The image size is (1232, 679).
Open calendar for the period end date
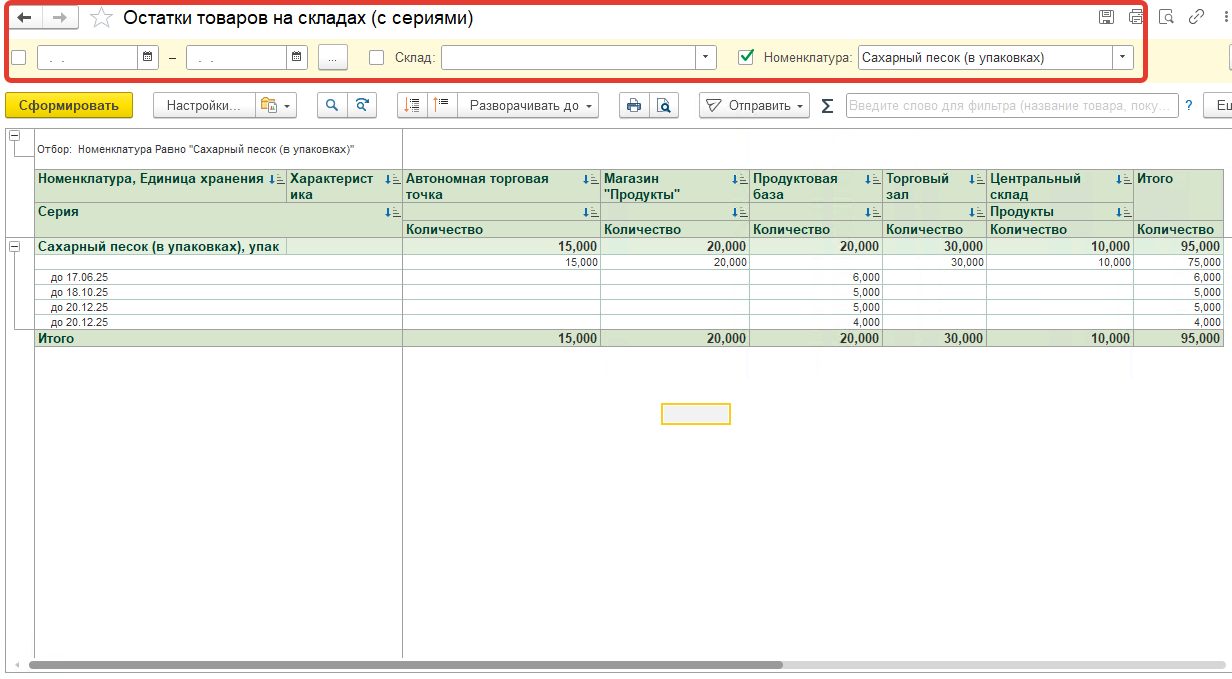297,57
